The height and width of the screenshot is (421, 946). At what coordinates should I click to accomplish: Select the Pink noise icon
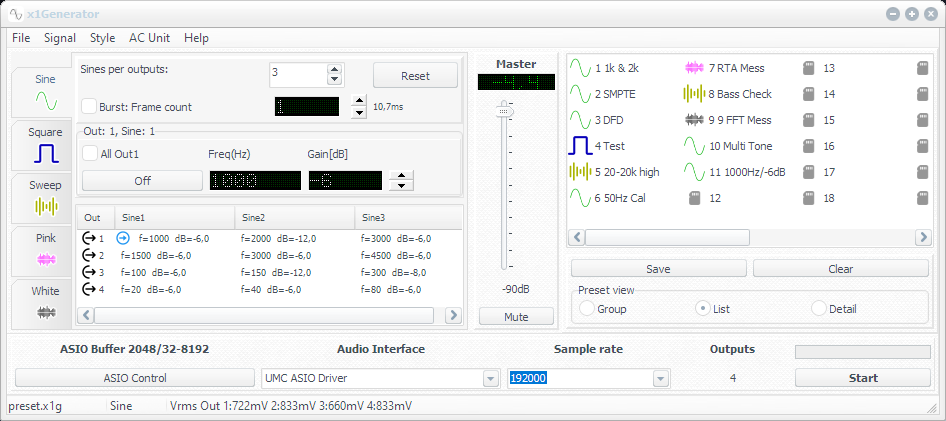click(45, 259)
